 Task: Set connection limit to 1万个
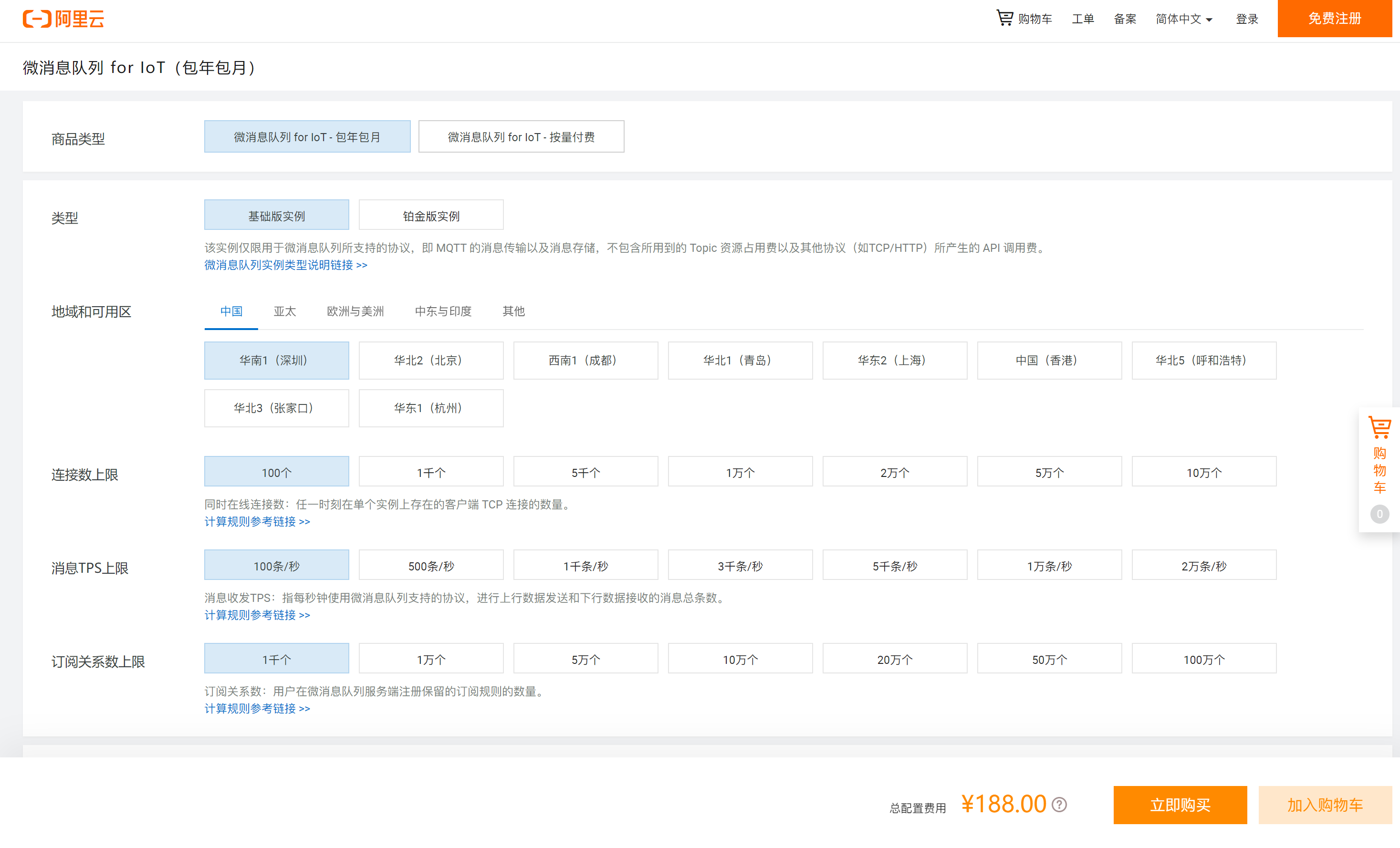(x=740, y=472)
